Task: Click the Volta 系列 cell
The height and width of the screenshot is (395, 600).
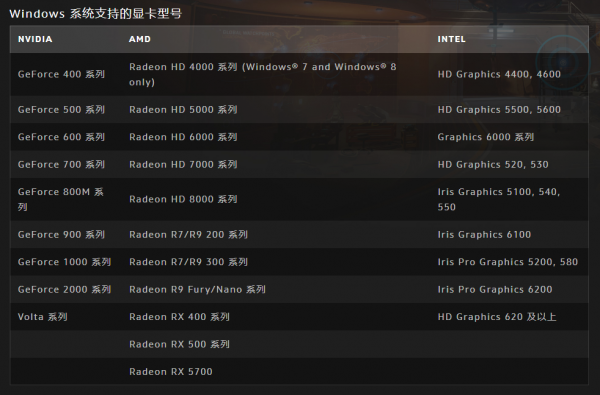Action: pyautogui.click(x=42, y=317)
